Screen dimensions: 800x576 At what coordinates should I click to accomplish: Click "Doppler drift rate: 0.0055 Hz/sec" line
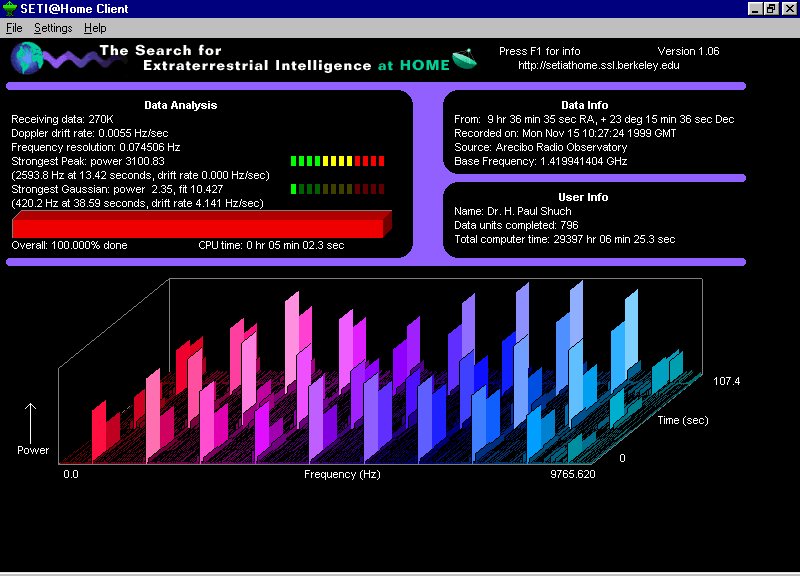point(90,133)
